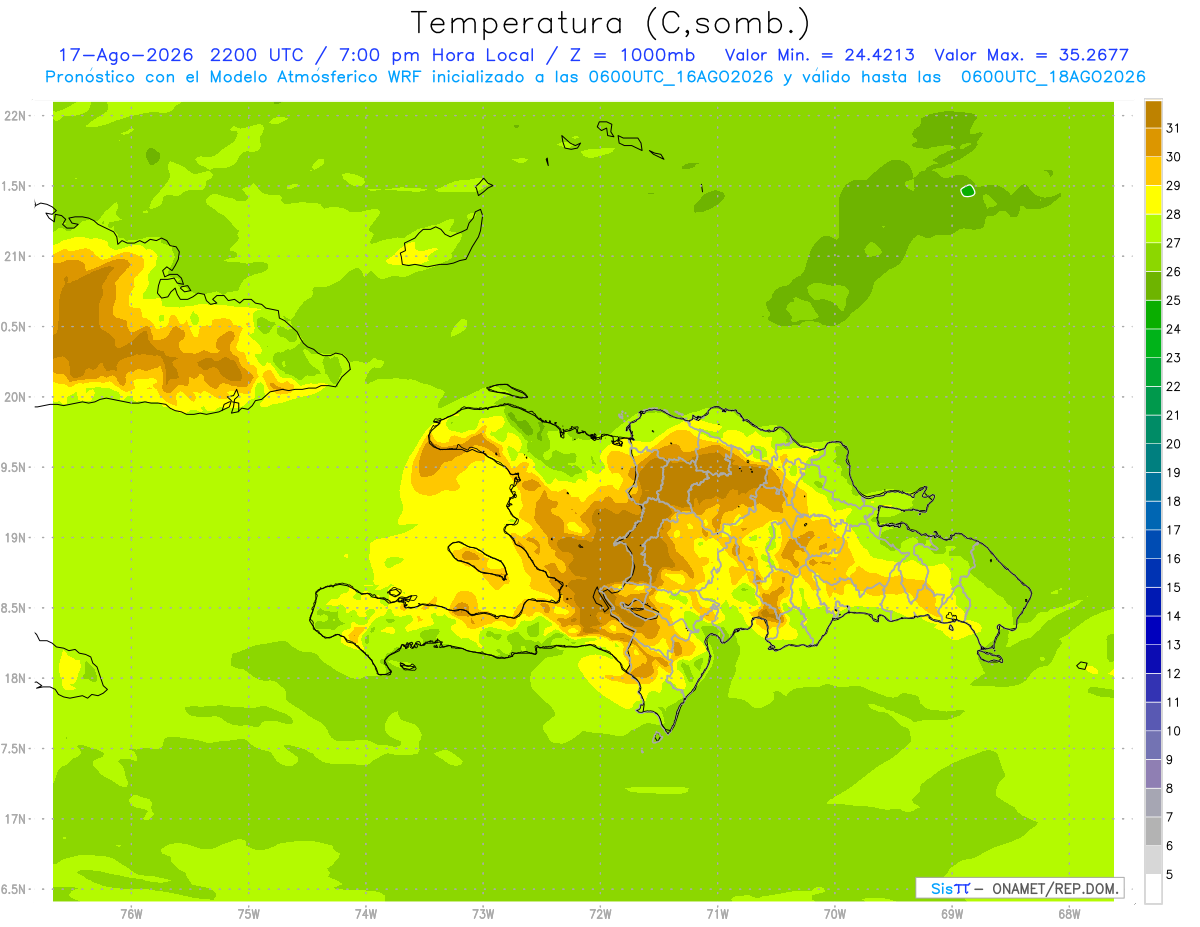Pick purple swatch between 9 and 10

click(1153, 745)
